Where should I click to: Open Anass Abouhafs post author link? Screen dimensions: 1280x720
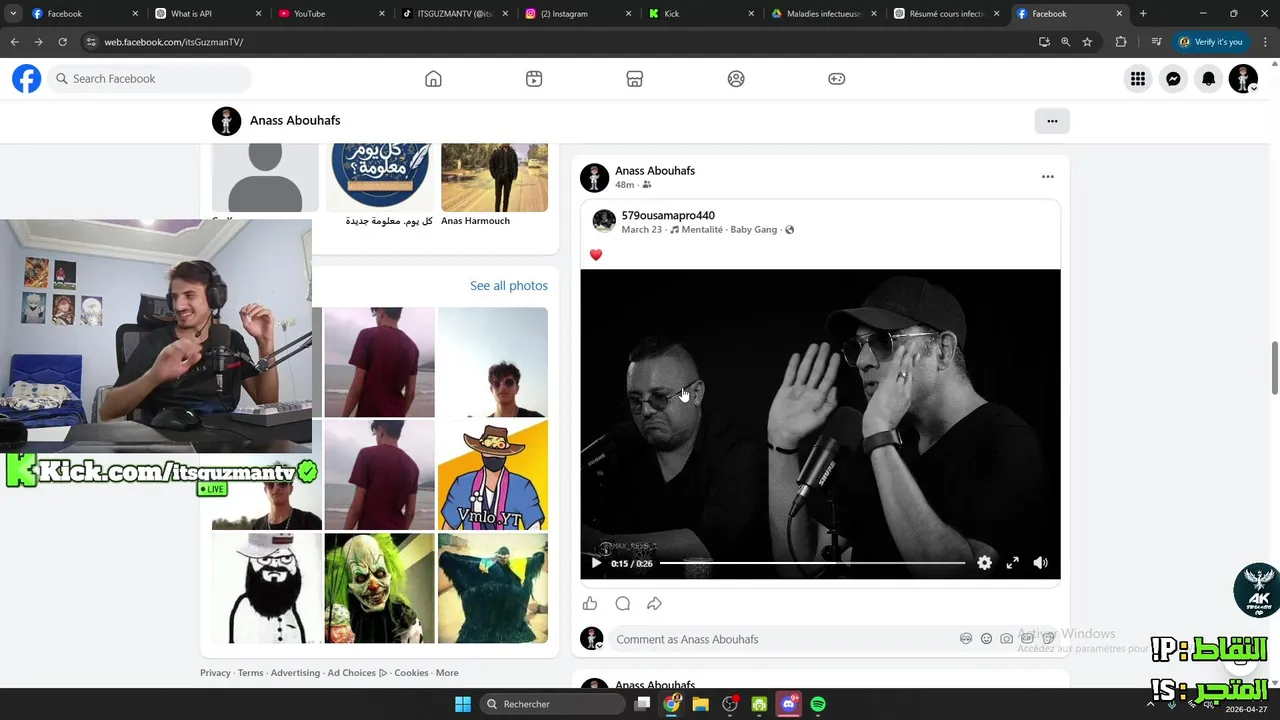pyautogui.click(x=655, y=171)
